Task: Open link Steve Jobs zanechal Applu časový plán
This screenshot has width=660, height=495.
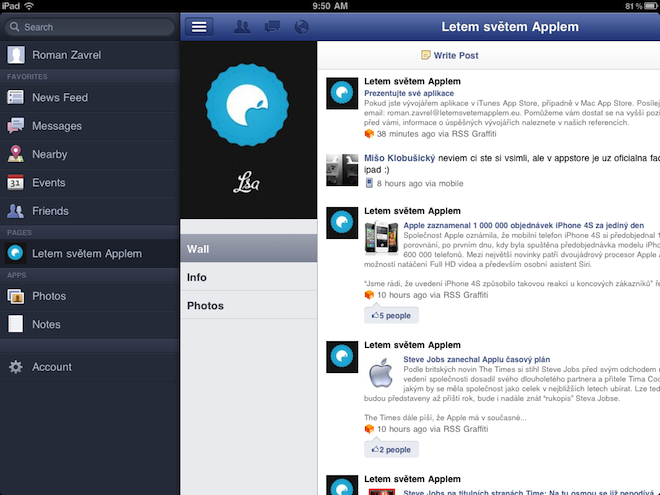Action: (x=476, y=359)
